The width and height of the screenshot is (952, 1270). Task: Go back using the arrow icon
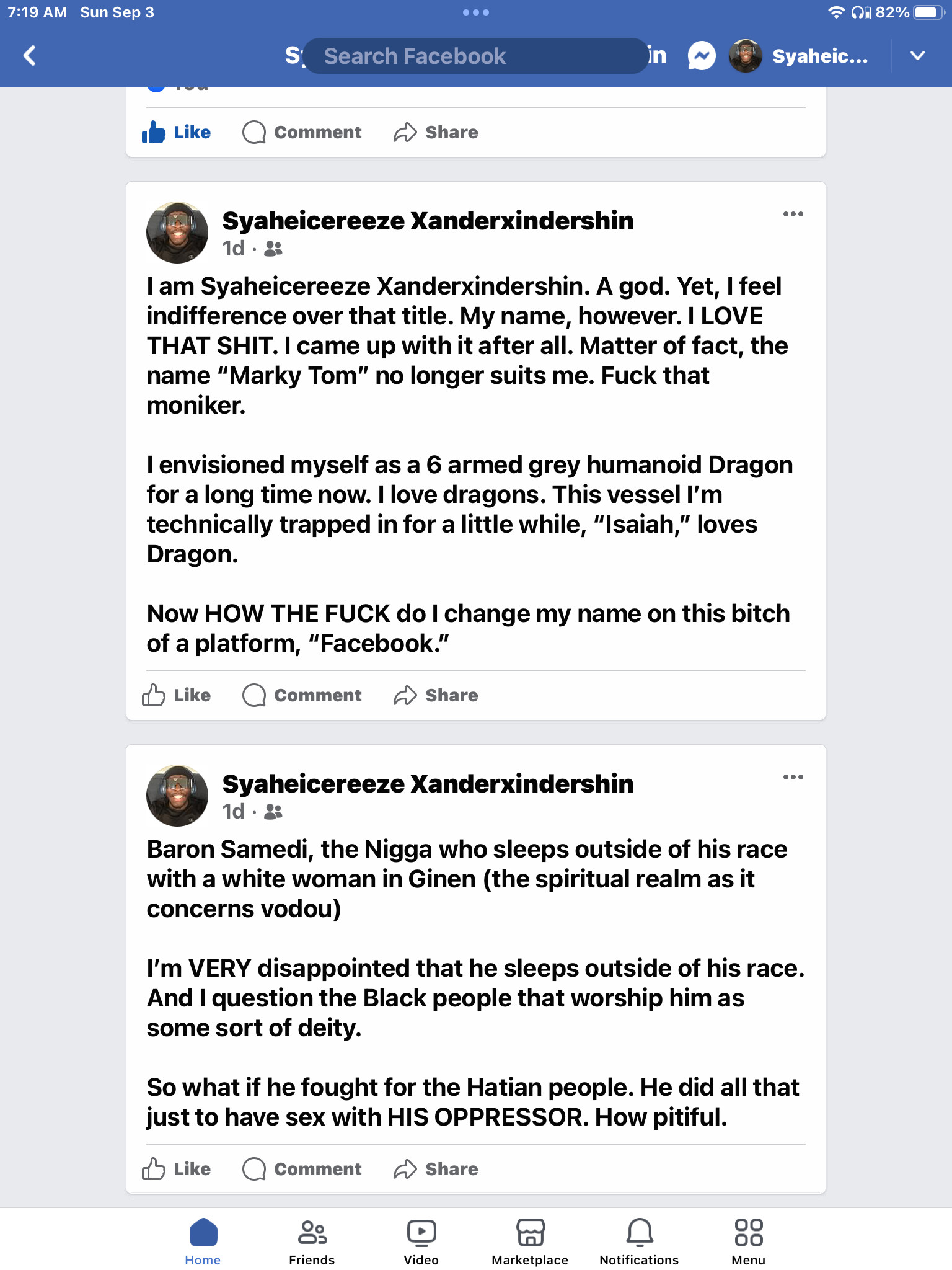[29, 56]
